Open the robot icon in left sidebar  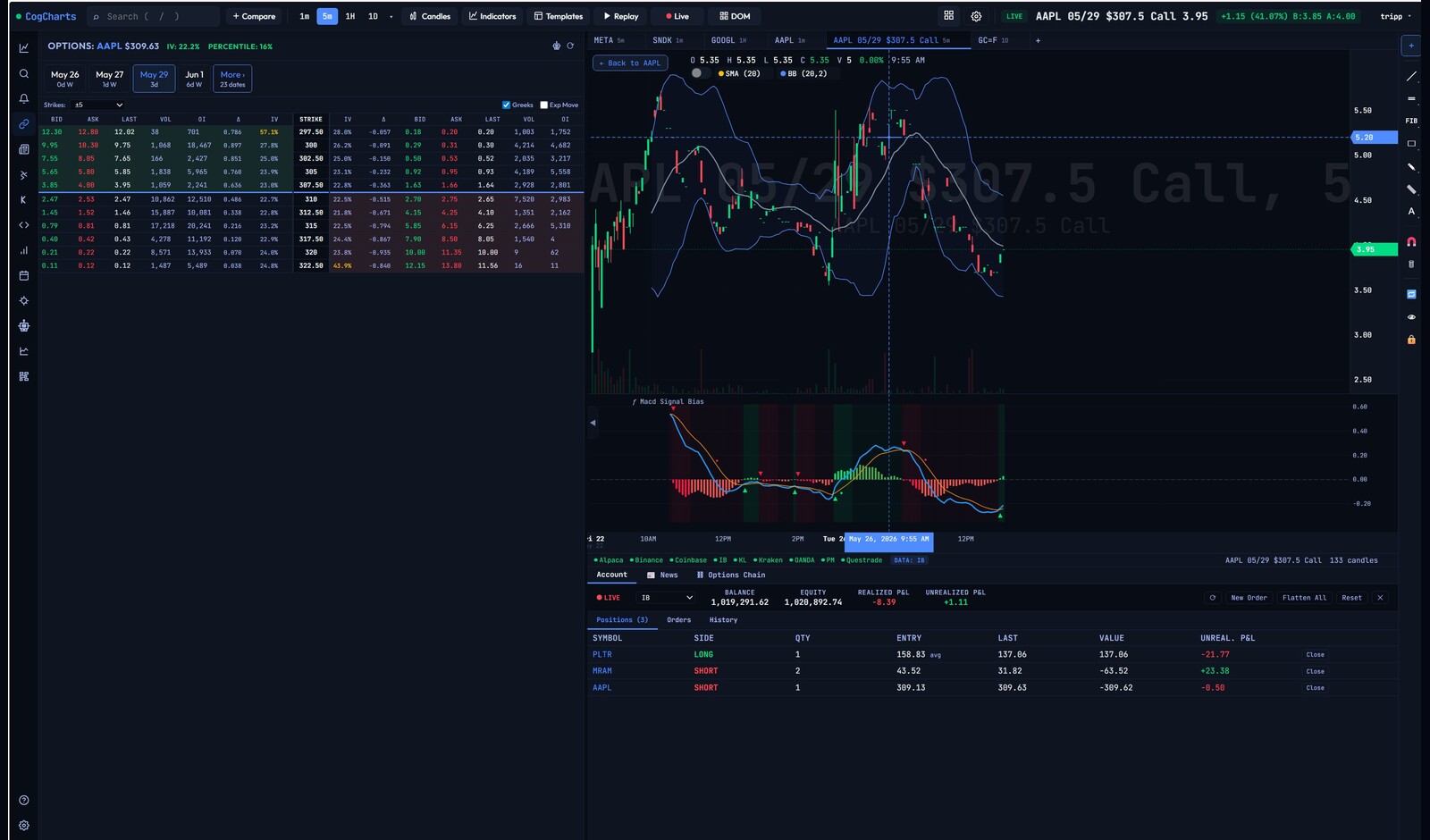click(x=23, y=326)
